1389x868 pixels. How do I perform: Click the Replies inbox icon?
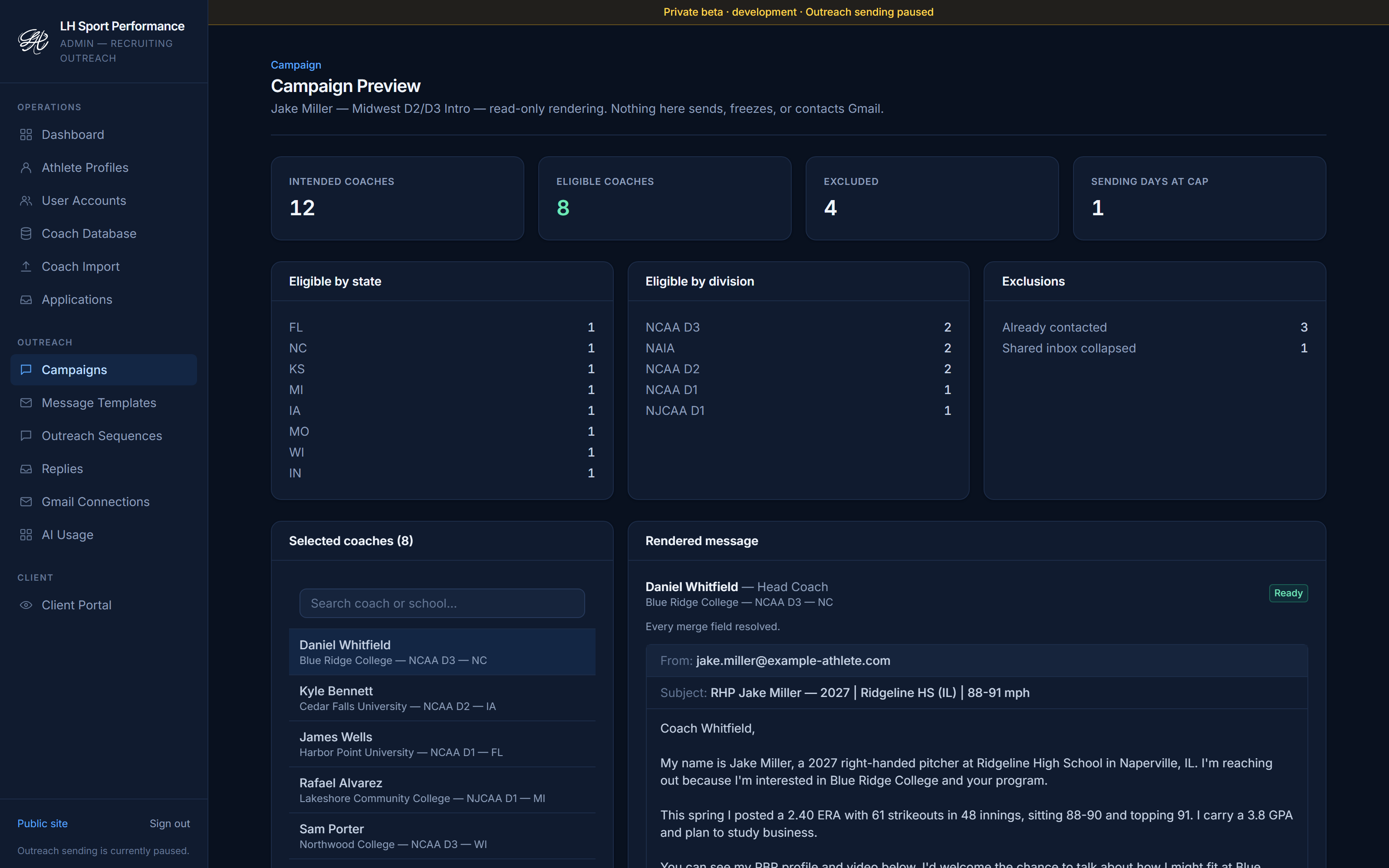(x=26, y=469)
